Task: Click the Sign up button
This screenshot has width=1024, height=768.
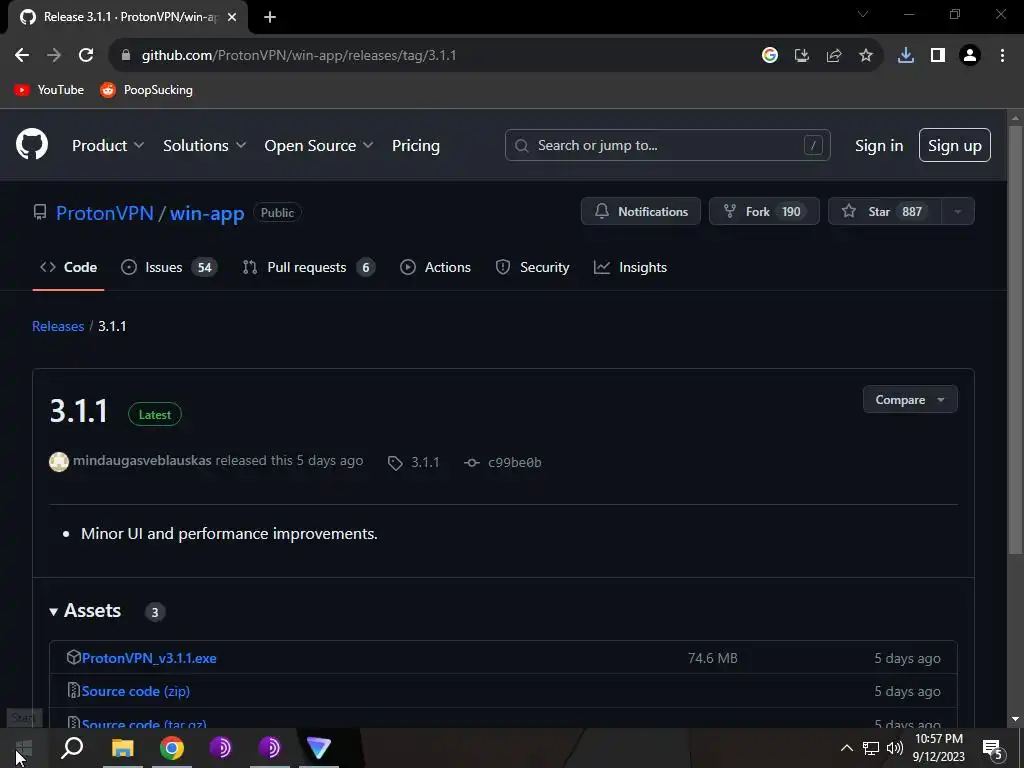Action: [955, 145]
